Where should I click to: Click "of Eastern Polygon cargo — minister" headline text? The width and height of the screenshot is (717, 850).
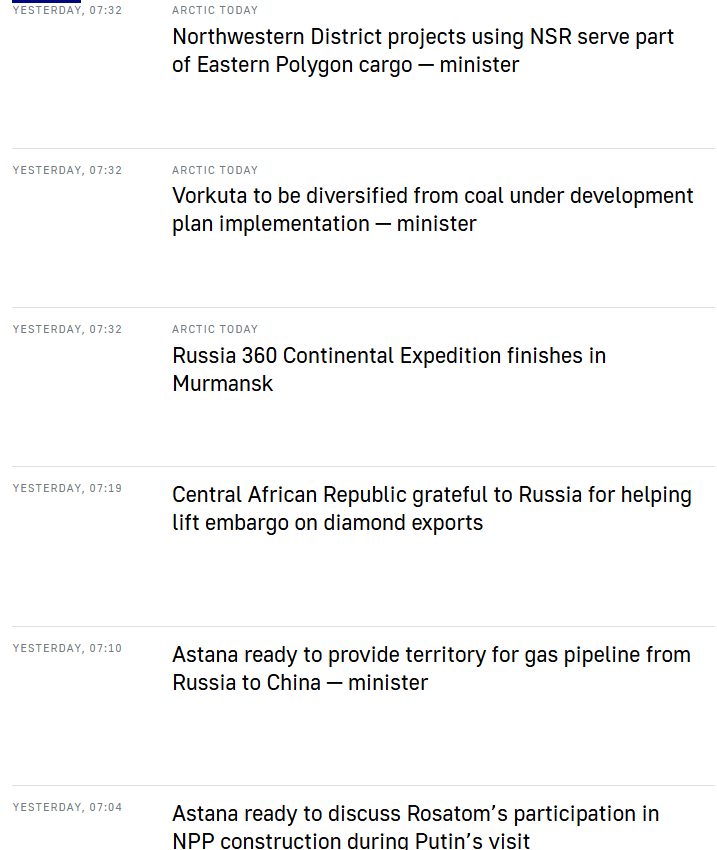point(345,65)
